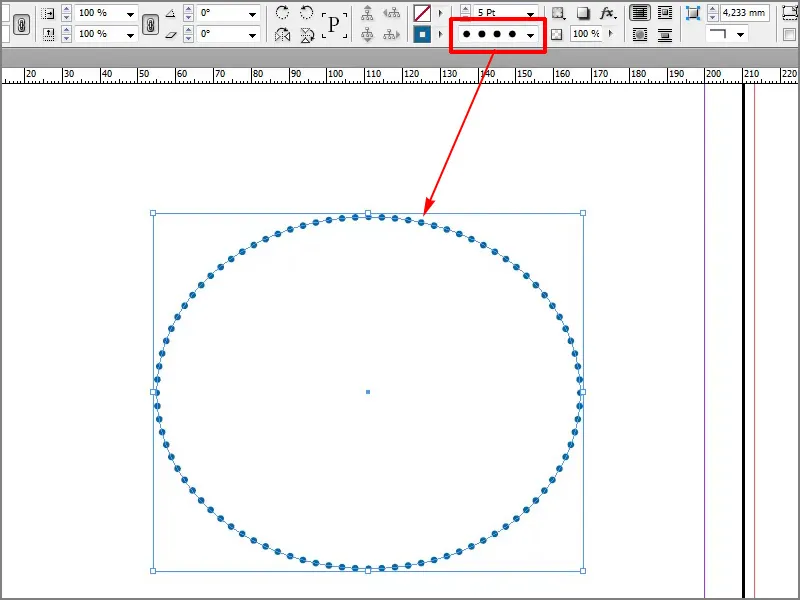Select Rotate 90° Clockwise icon

[283, 11]
